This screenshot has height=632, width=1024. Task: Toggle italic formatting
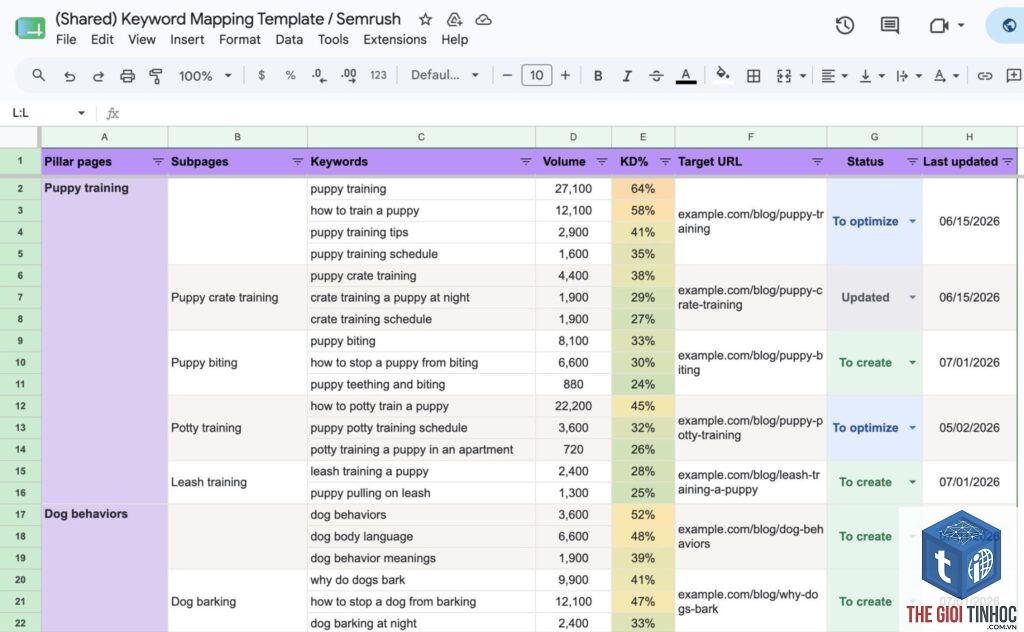point(627,76)
